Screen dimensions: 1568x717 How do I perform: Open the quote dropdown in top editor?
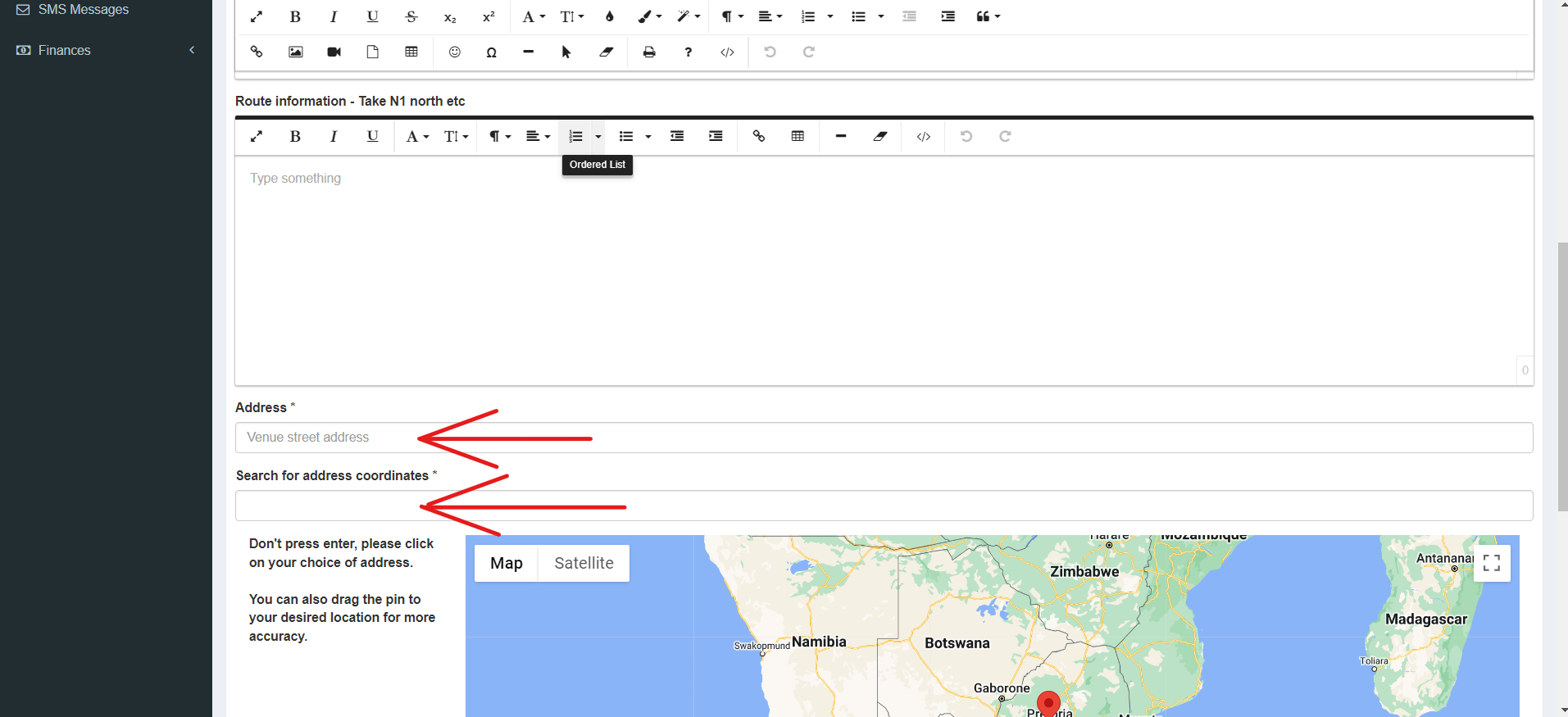(x=988, y=16)
